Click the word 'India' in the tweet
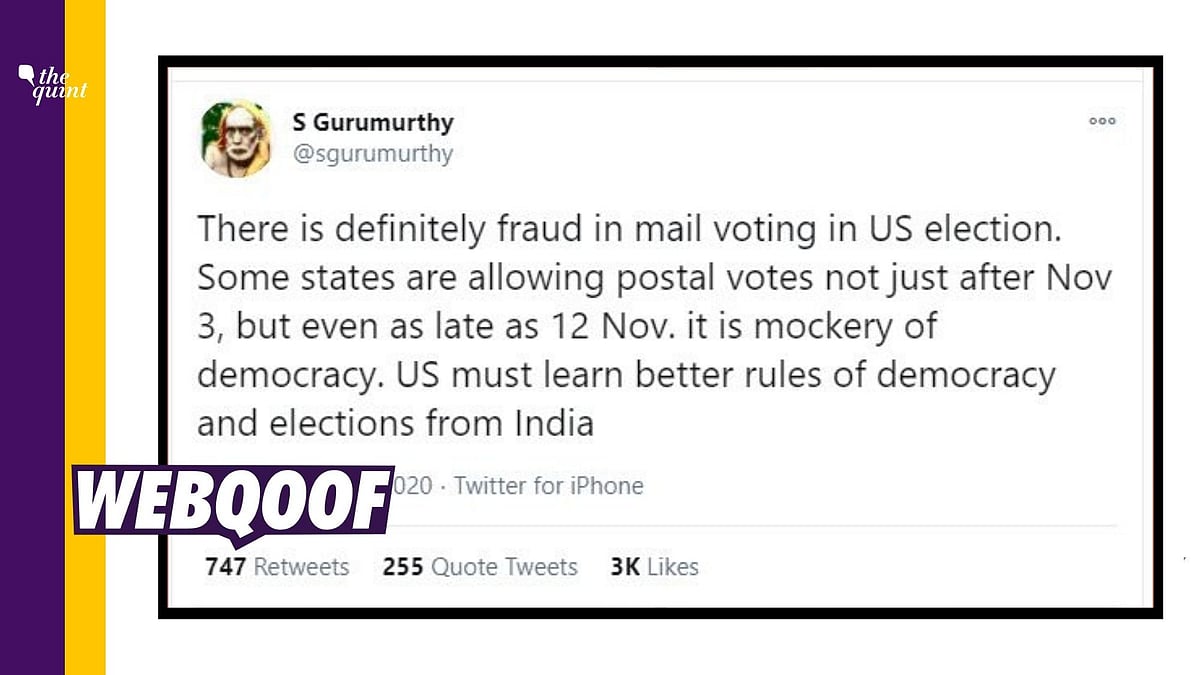This screenshot has height=675, width=1200. pos(550,423)
